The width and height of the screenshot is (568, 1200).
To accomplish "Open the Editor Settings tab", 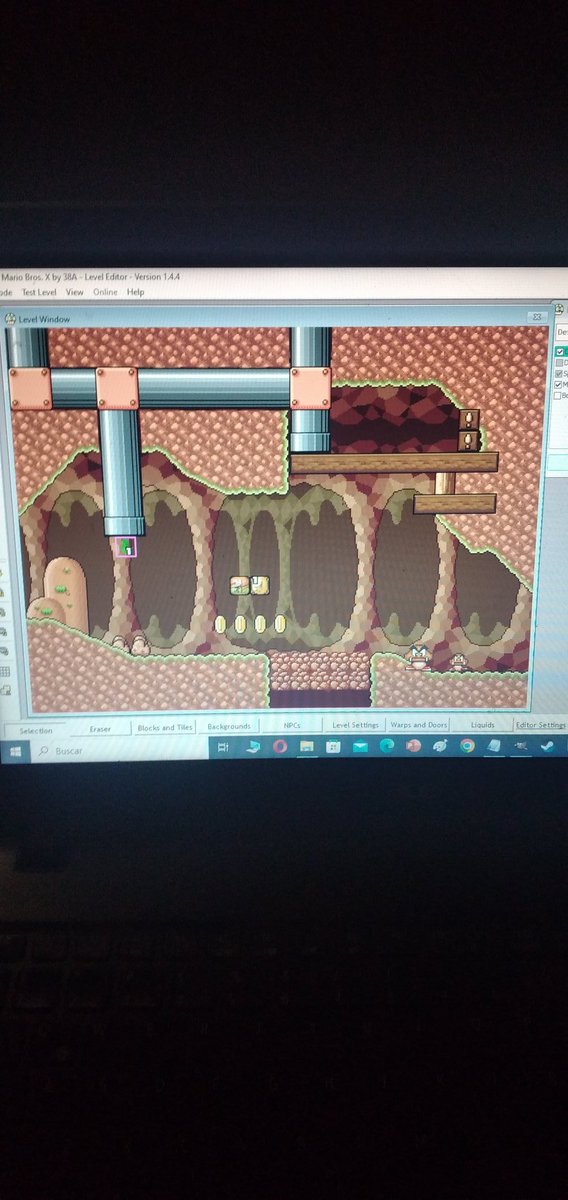I will point(541,725).
